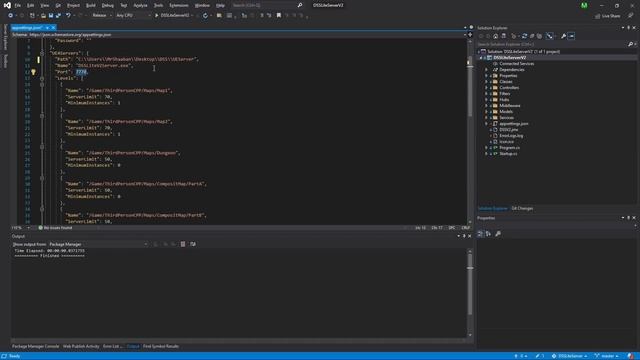Select the appsettings.json editor tab
The image size is (640, 360).
click(27, 28)
